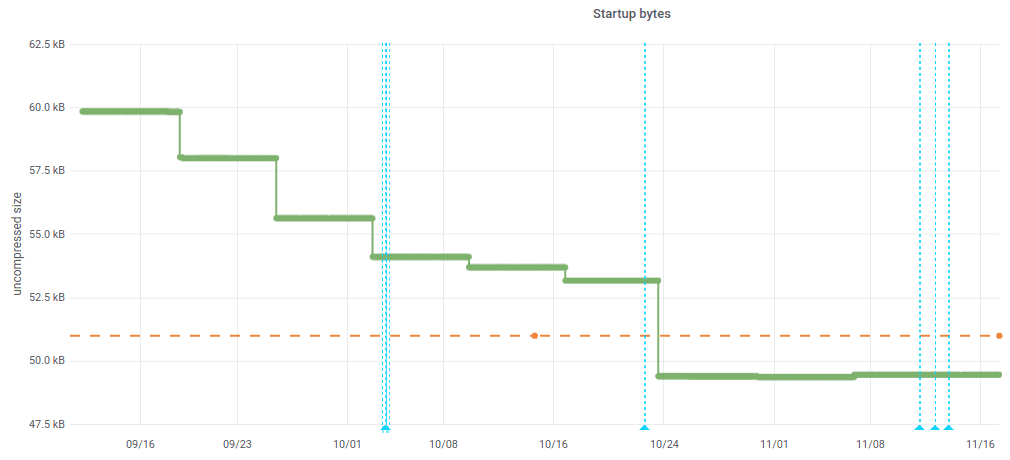Open the Startup bytes panel title menu
1010x460 pixels.
click(x=631, y=14)
